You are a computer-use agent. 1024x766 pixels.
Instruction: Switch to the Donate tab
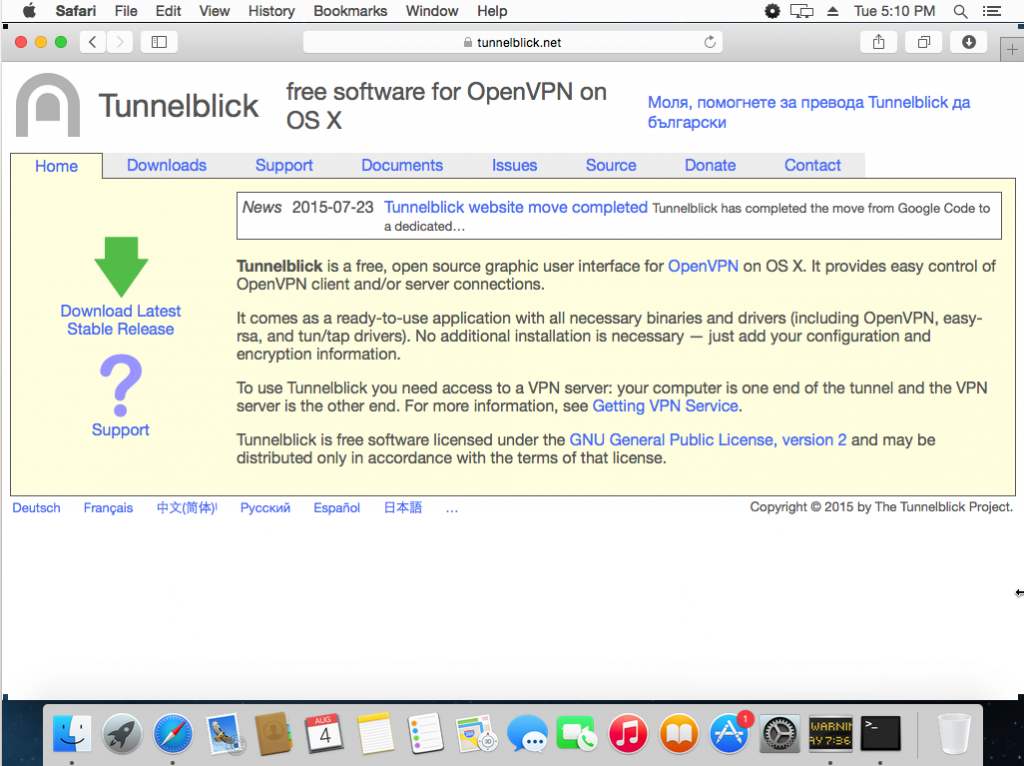pyautogui.click(x=710, y=165)
